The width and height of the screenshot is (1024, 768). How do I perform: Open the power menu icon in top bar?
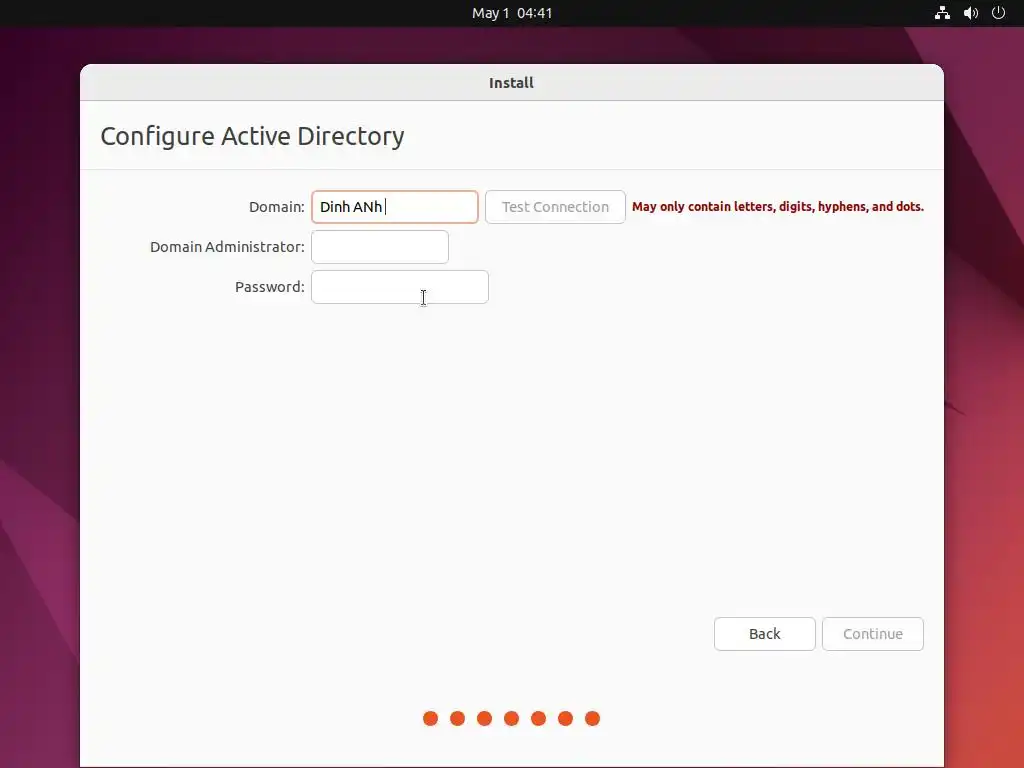pos(999,13)
